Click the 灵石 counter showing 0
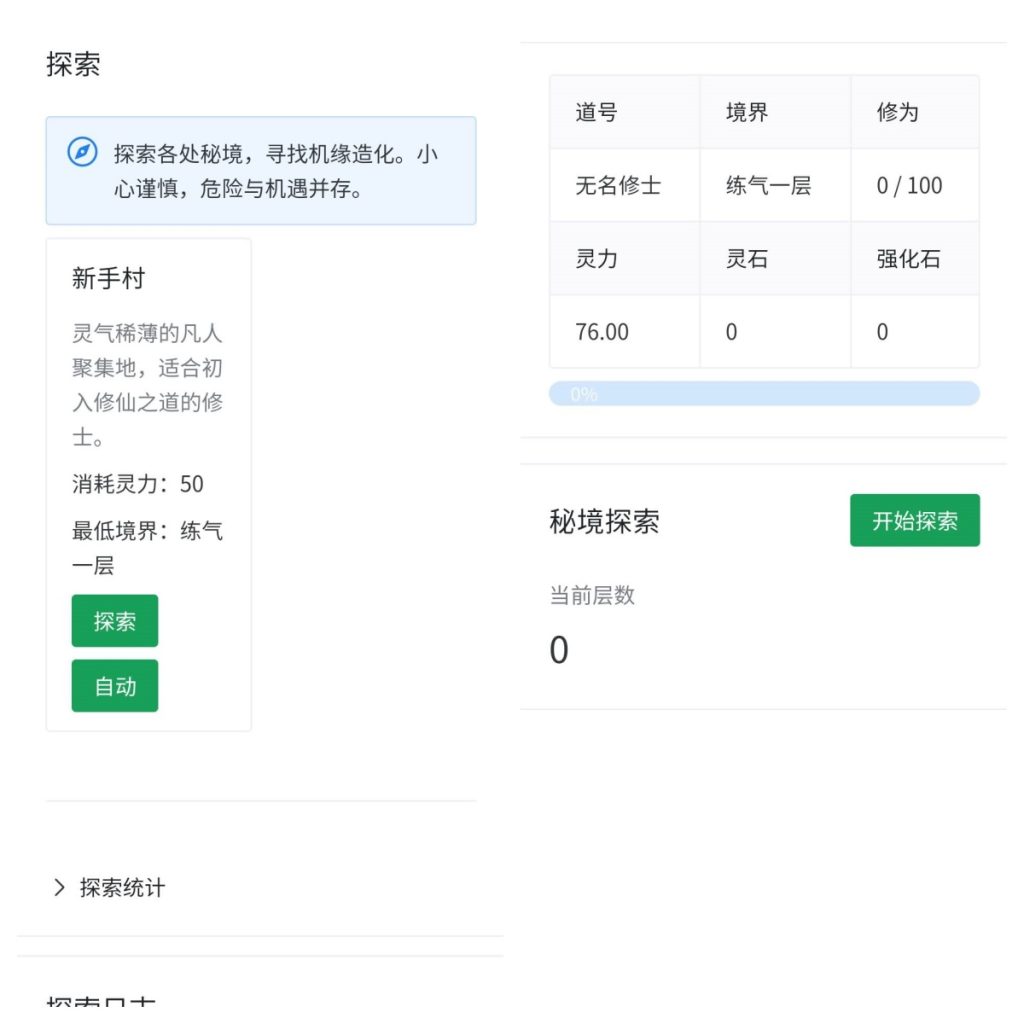Viewport: 1024px width, 1024px height. (730, 332)
